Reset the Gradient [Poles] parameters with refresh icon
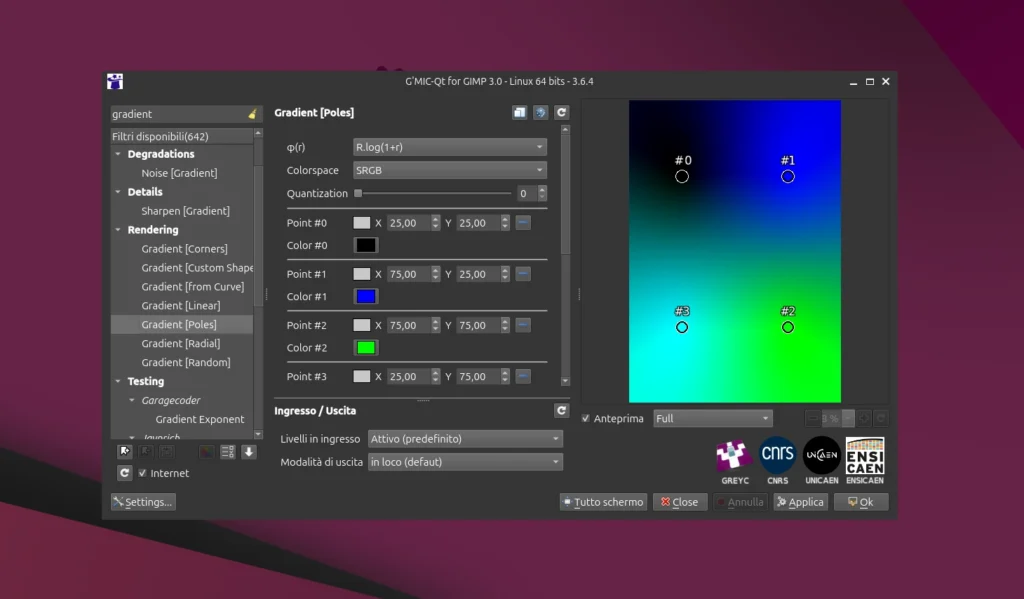Screen dimensions: 1024x599 click(561, 112)
